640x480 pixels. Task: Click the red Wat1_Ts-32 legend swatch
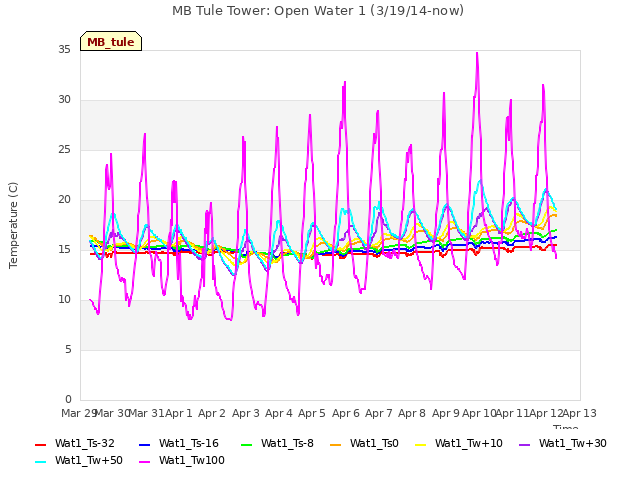[40, 444]
